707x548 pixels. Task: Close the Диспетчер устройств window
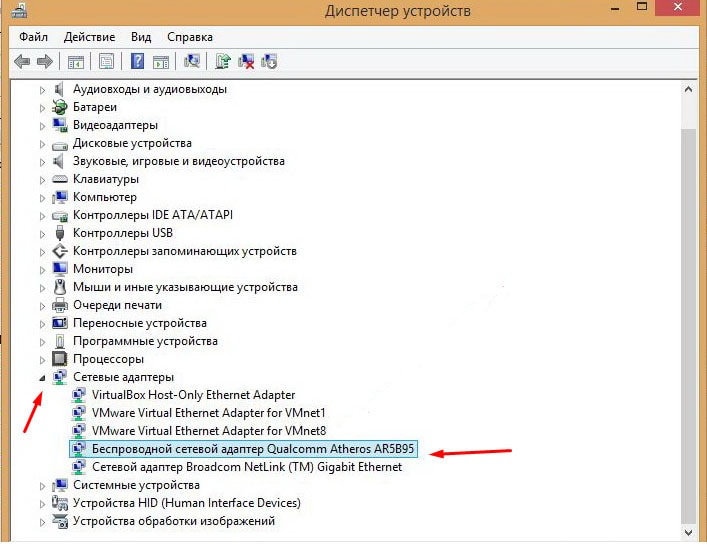pos(678,7)
